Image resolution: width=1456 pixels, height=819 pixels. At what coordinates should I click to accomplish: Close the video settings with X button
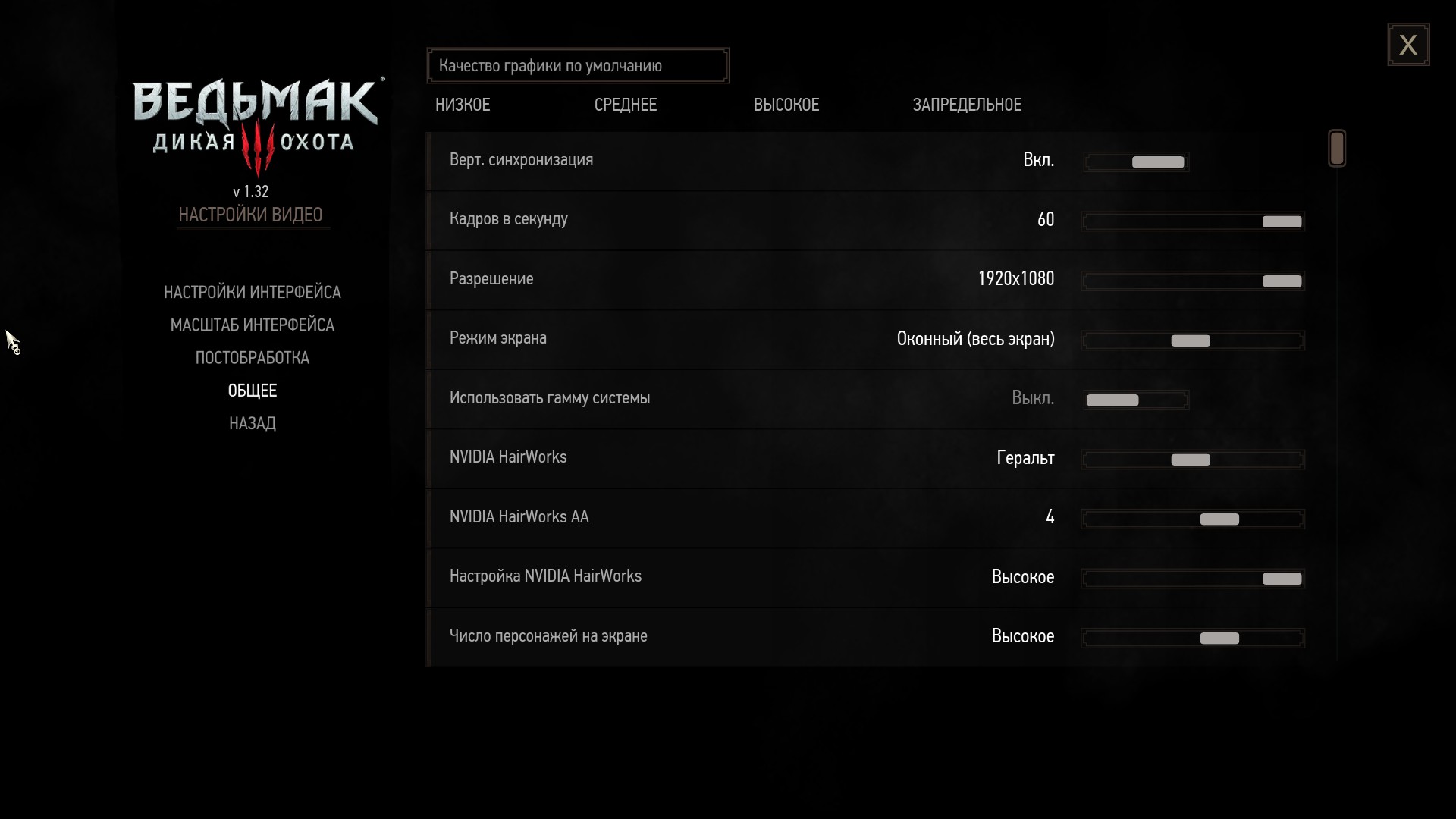[x=1408, y=45]
